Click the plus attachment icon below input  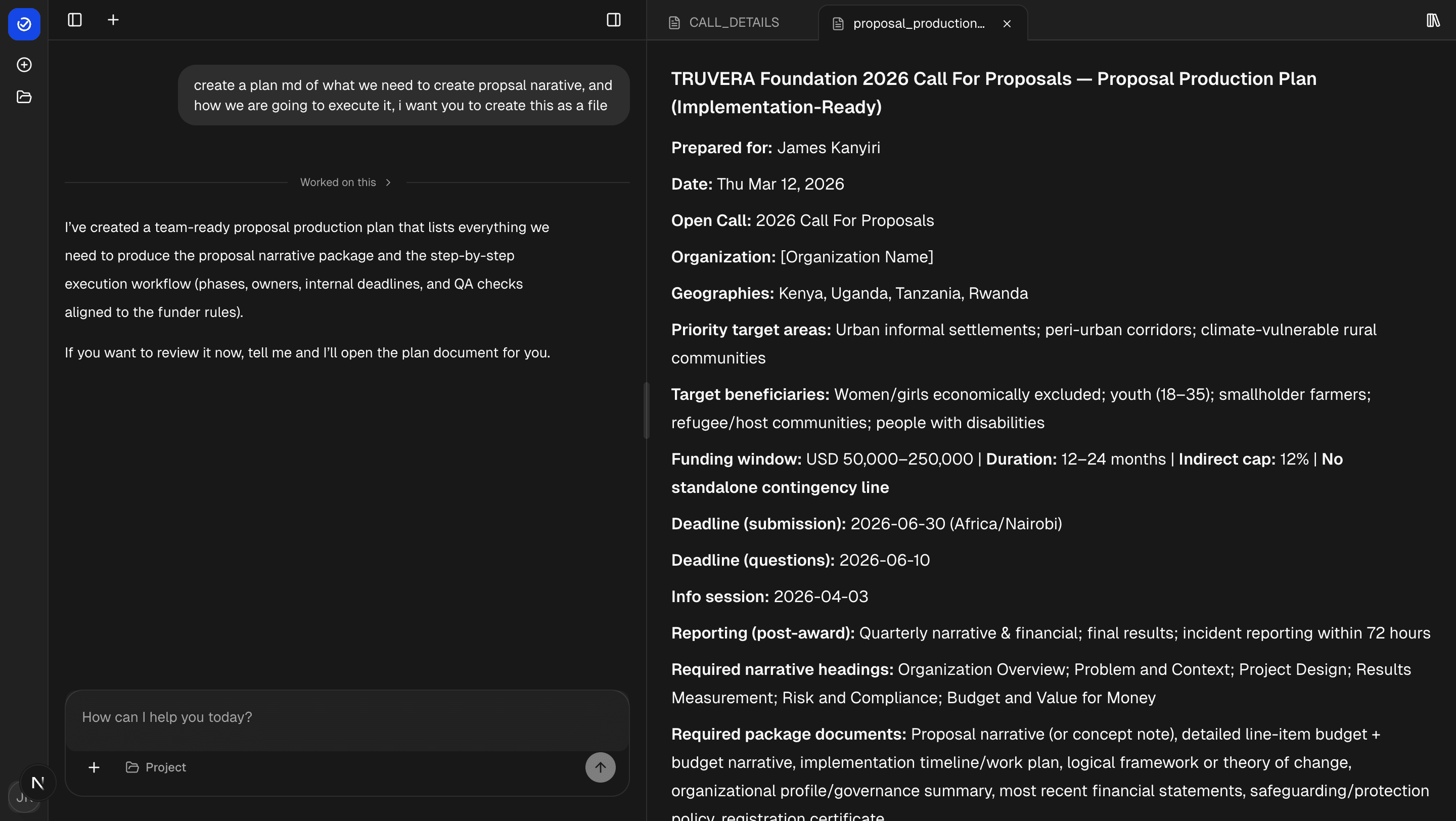coord(94,767)
